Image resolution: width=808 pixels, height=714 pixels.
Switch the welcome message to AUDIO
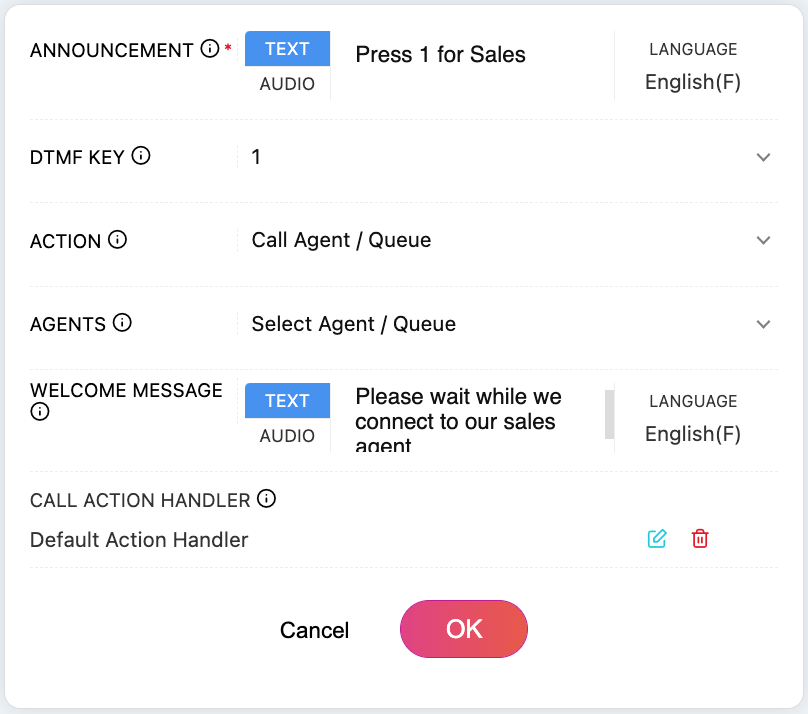pos(287,436)
